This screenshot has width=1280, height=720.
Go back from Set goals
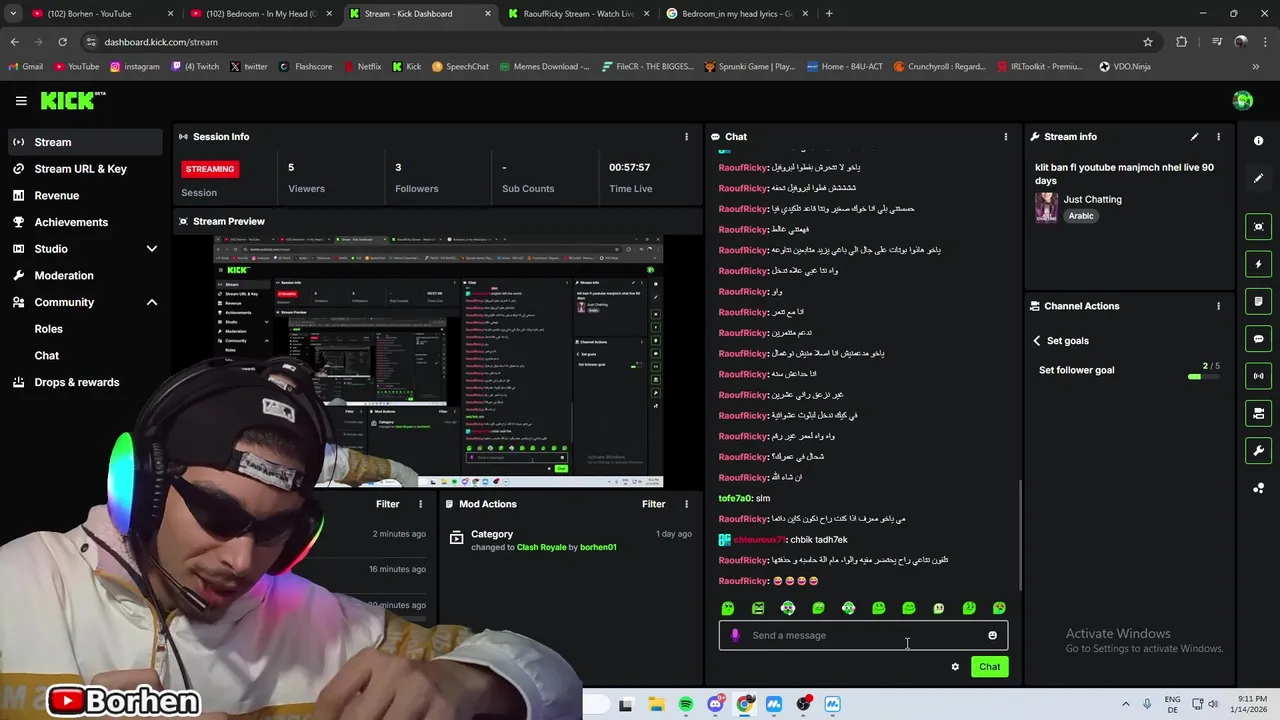(x=1037, y=341)
